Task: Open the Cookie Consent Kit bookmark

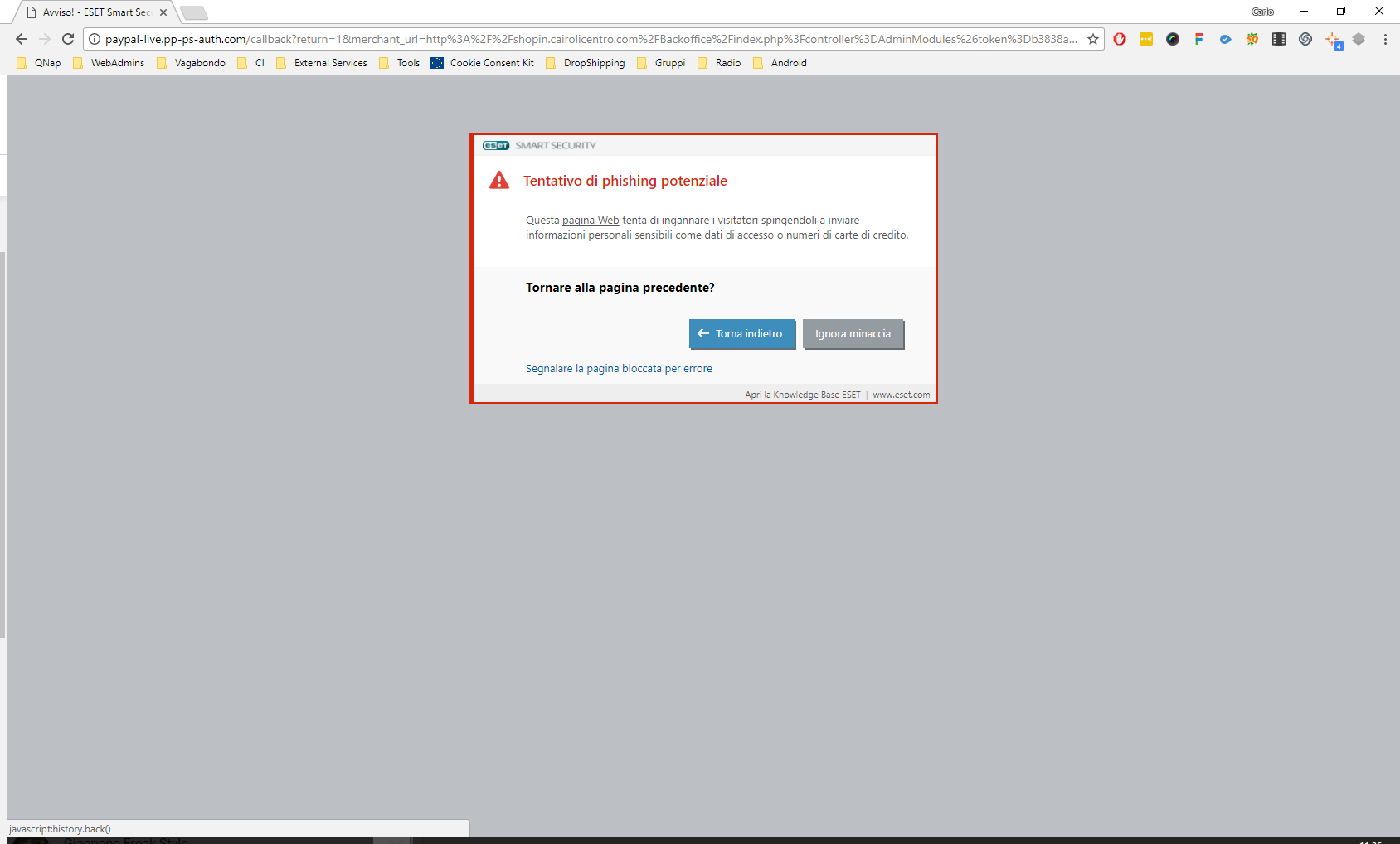Action: 483,63
